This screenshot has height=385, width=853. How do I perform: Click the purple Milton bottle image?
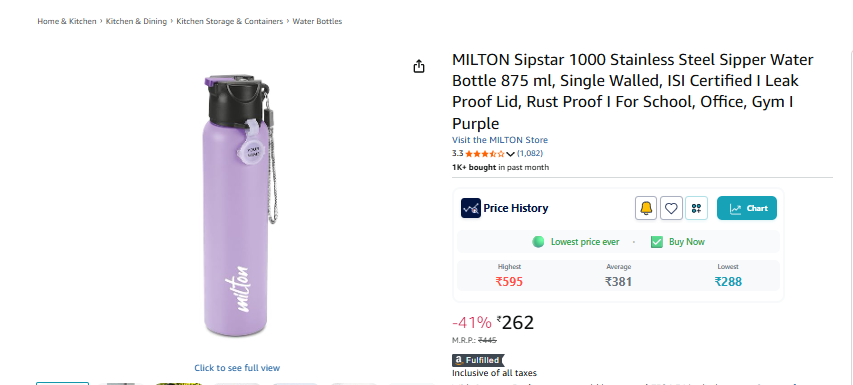point(237,206)
